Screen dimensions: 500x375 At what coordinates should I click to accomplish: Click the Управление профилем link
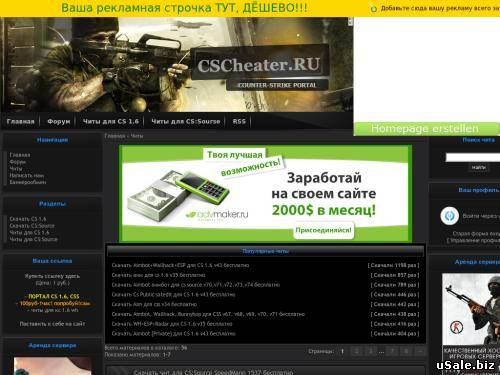point(475,240)
